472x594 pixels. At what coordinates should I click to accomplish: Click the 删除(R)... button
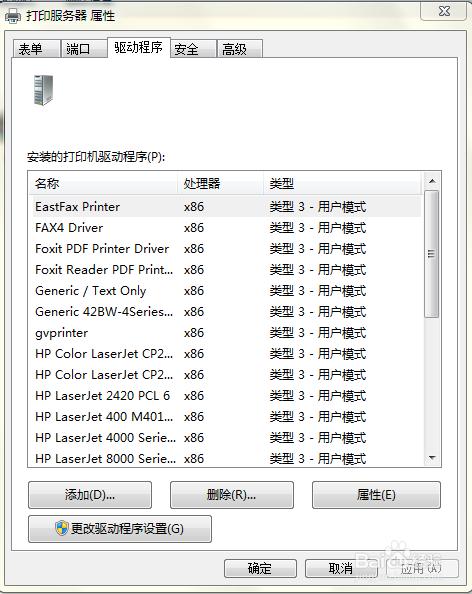(x=232, y=495)
